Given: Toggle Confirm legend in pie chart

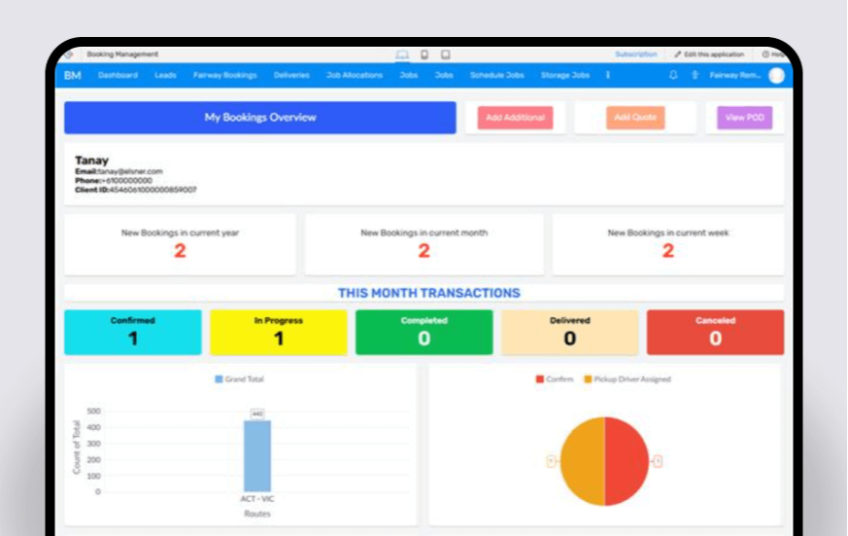Looking at the screenshot, I should click(554, 379).
